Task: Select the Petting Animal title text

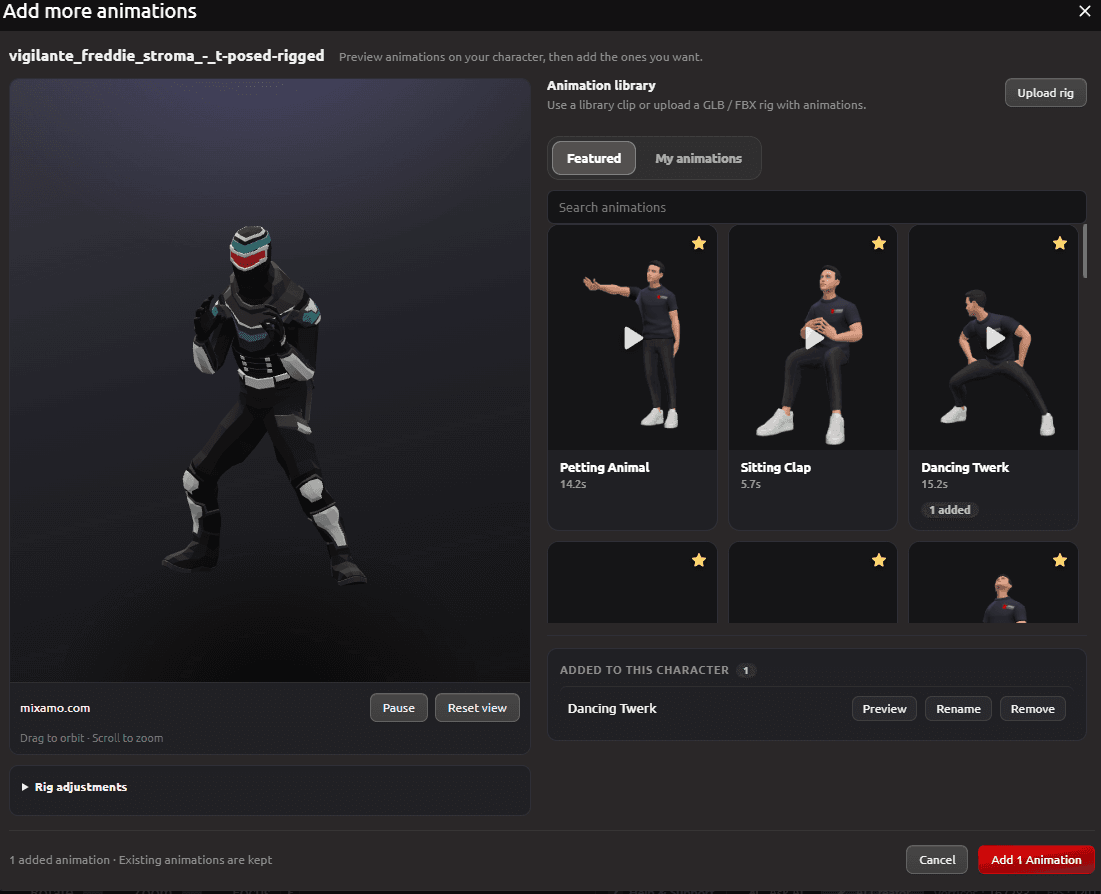Action: pyautogui.click(x=604, y=467)
